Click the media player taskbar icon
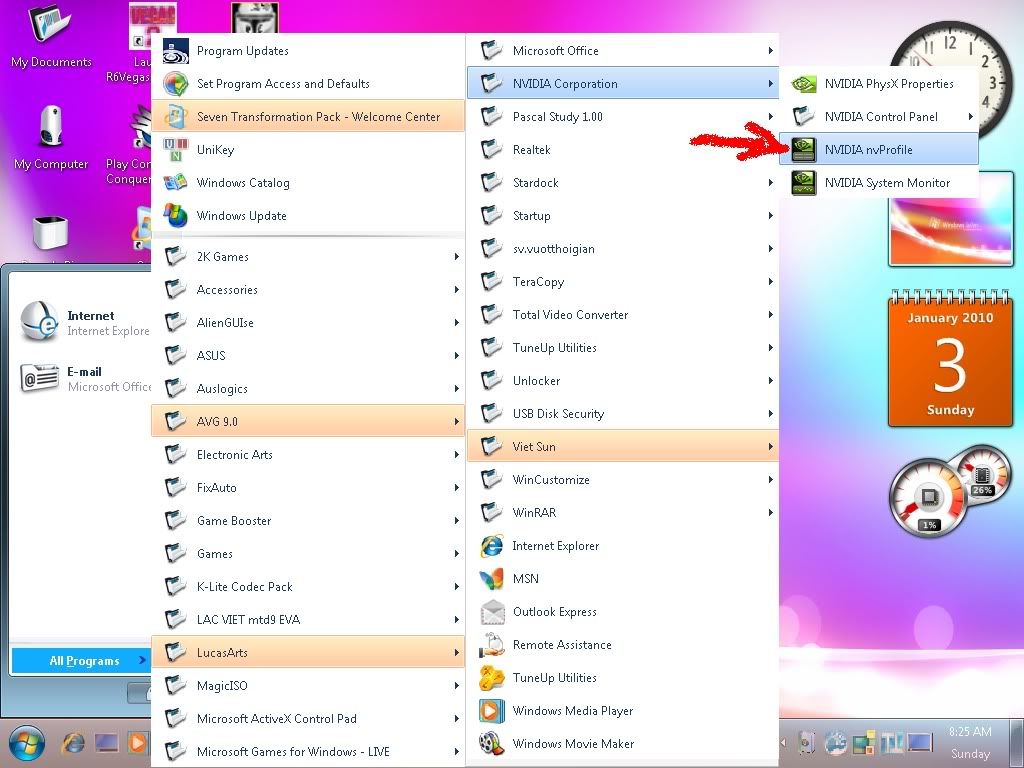The image size is (1024, 768). coord(137,743)
